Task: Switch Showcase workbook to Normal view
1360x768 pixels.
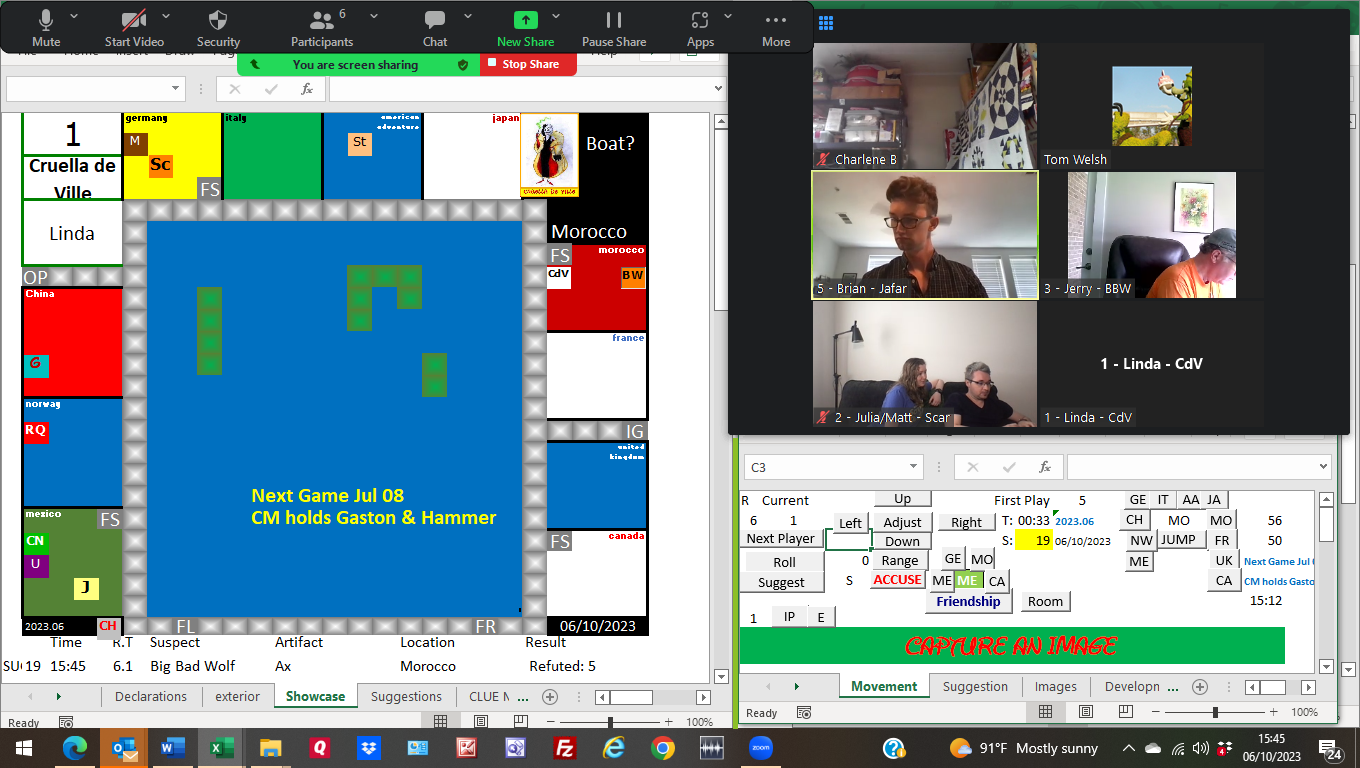Action: [441, 722]
